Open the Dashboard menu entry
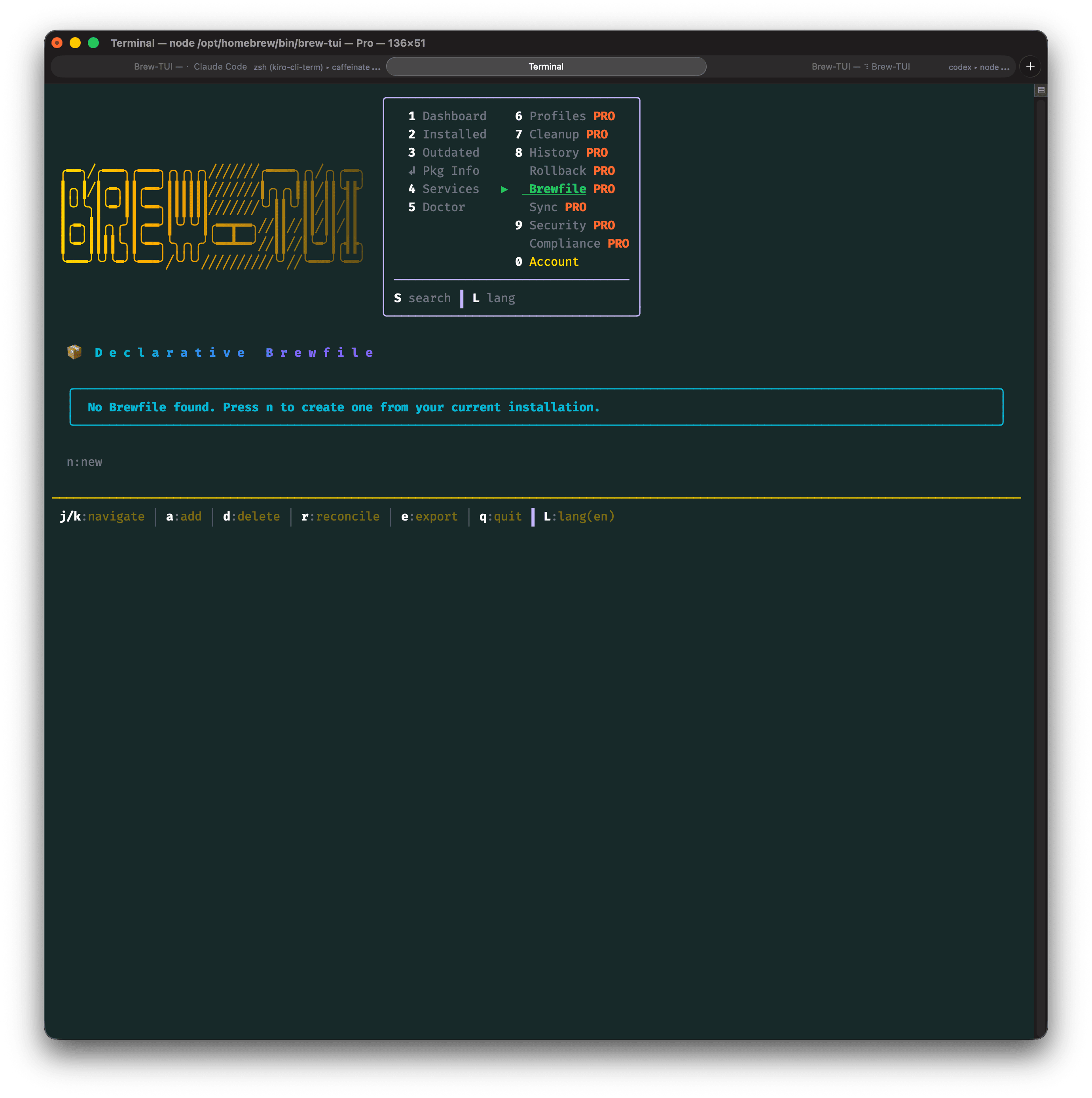The width and height of the screenshot is (1092, 1098). click(447, 116)
